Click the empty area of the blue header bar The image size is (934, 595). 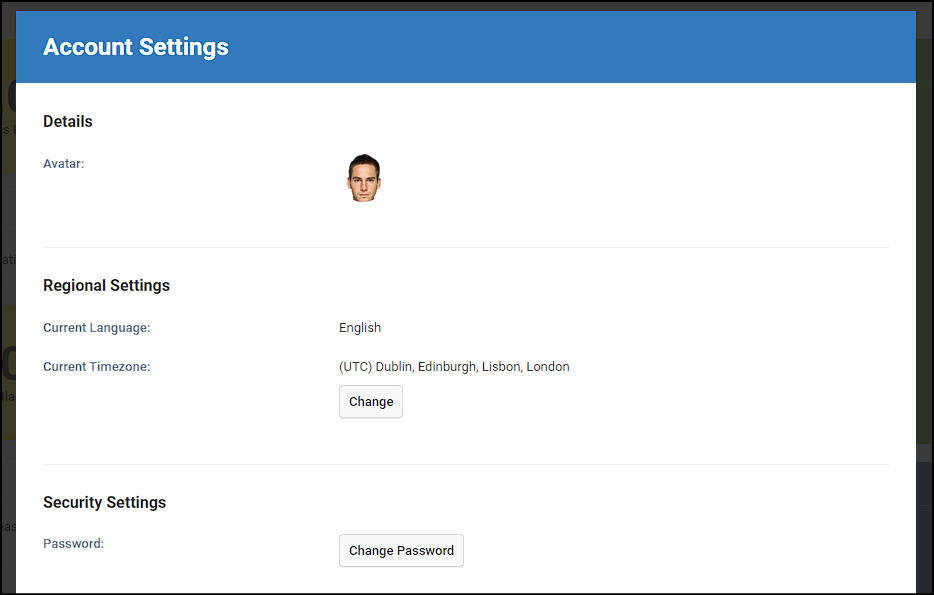[x=572, y=47]
